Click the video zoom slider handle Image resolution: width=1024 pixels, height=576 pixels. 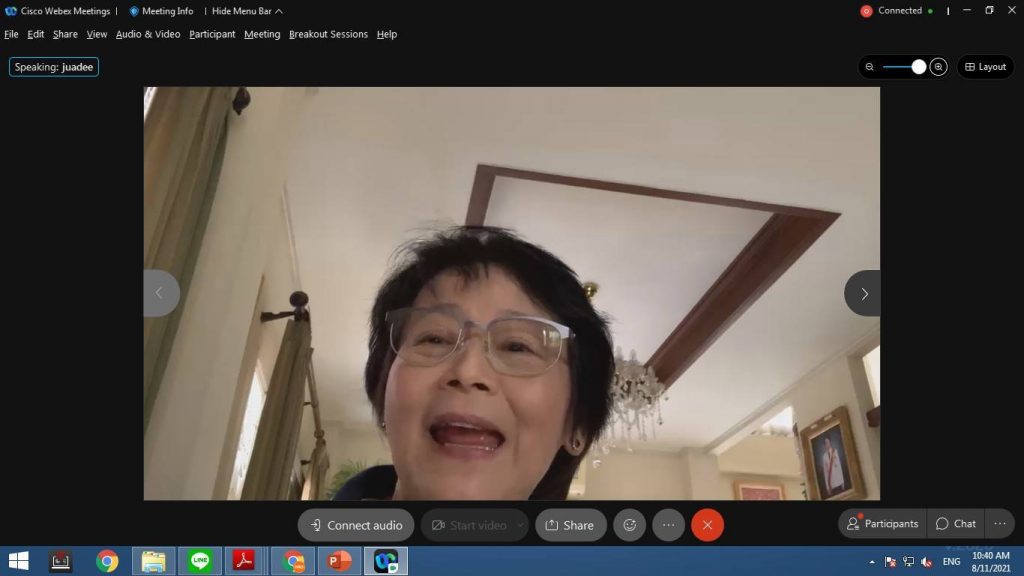(x=918, y=67)
